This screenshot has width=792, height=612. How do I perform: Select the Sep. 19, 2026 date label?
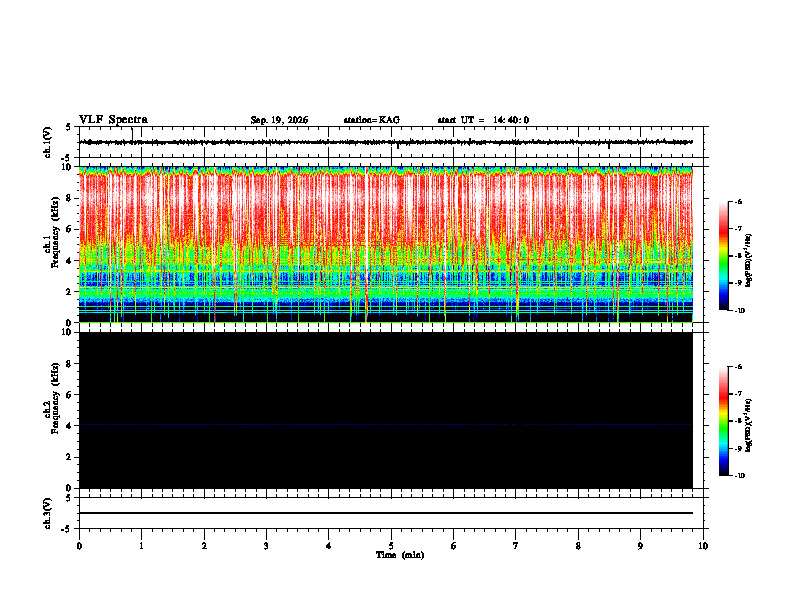[x=279, y=120]
